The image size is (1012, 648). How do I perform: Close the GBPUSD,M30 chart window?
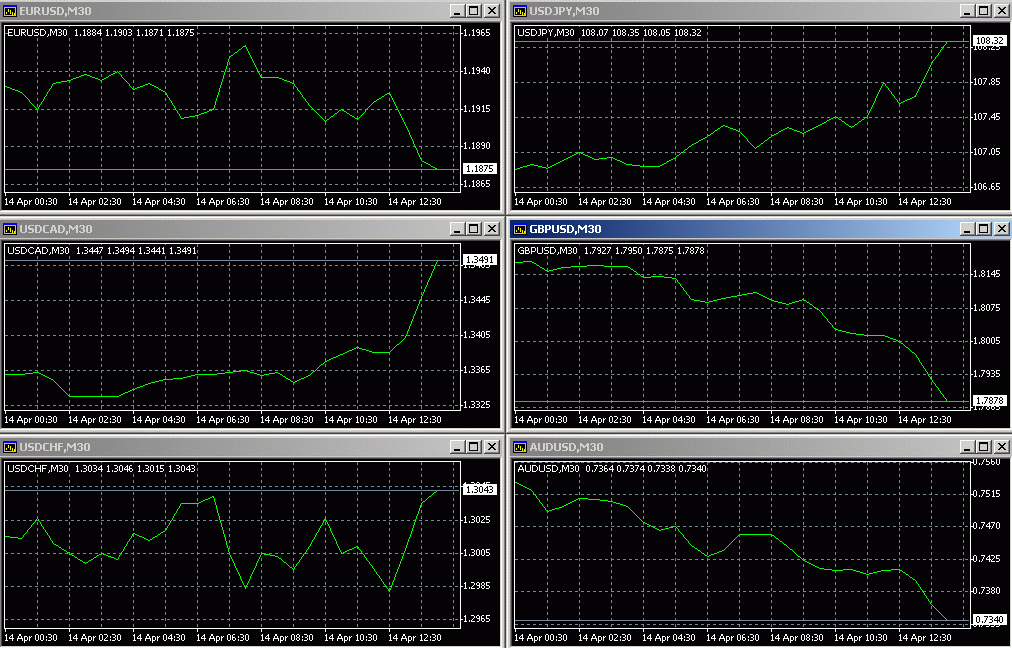[x=1002, y=229]
